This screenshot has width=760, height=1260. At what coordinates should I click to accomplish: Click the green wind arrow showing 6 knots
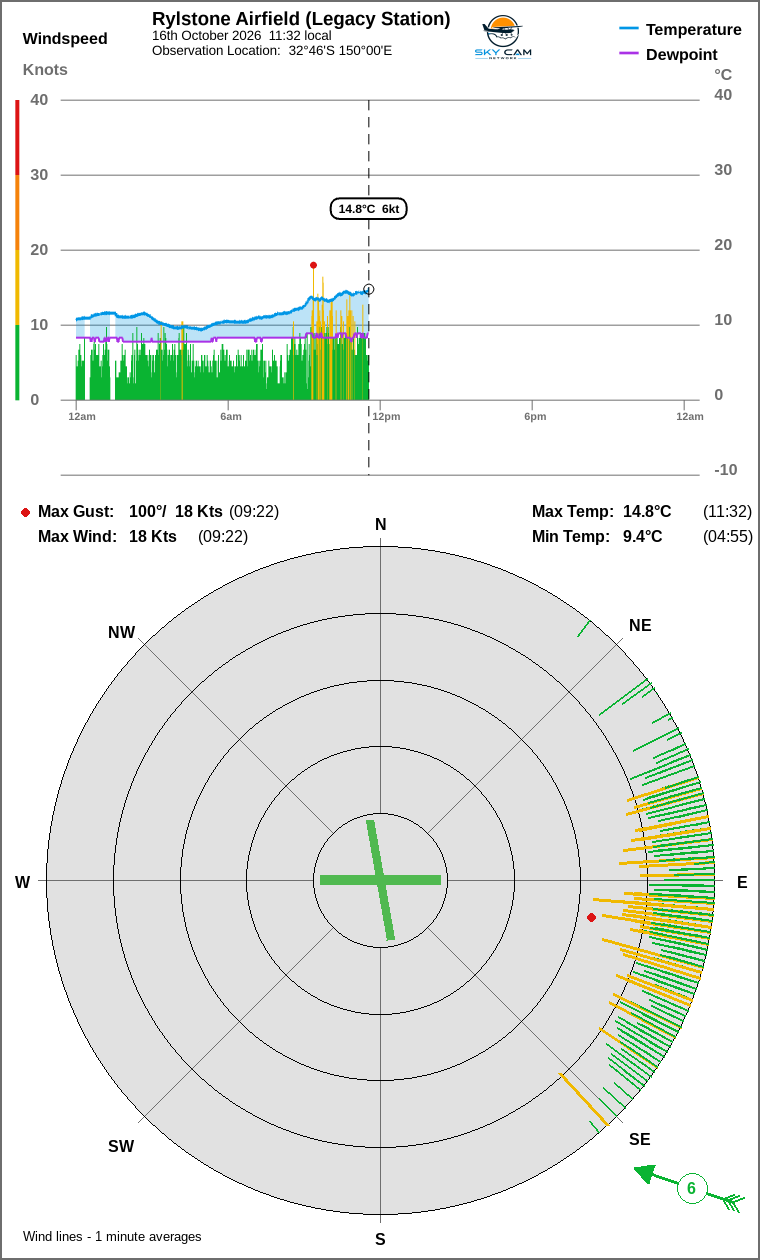pyautogui.click(x=690, y=1188)
